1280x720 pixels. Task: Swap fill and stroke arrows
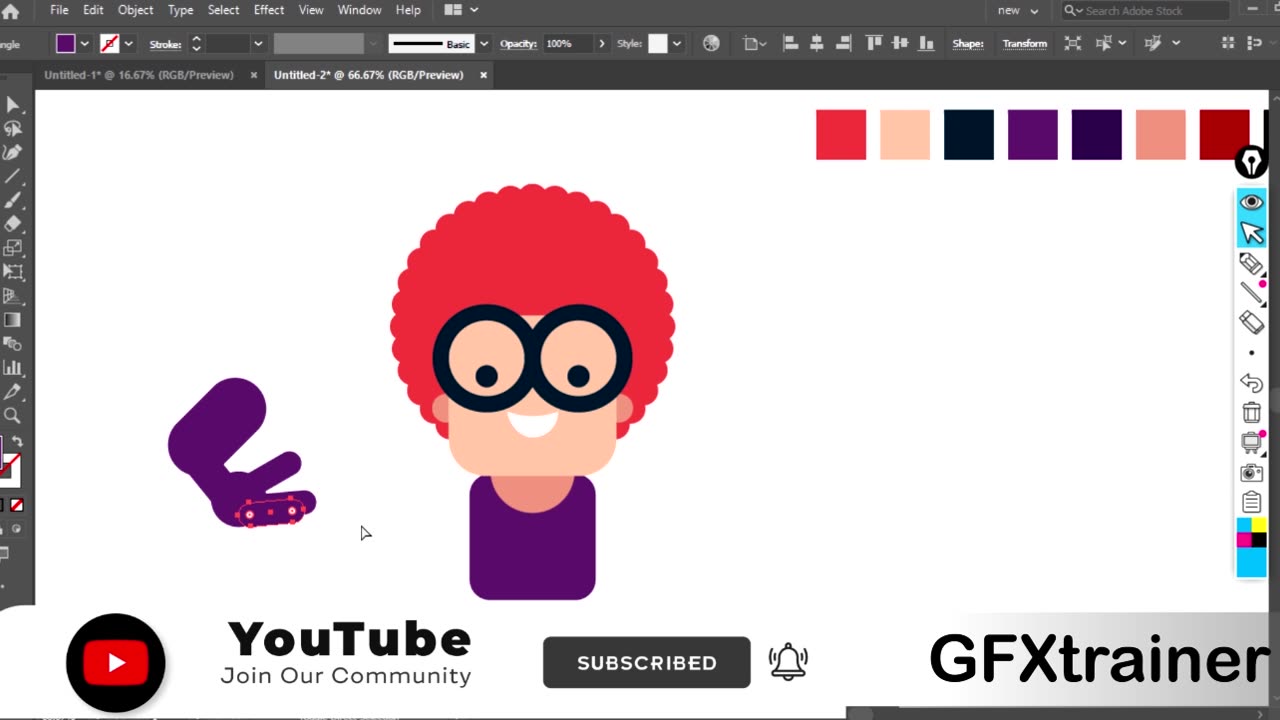[17, 442]
